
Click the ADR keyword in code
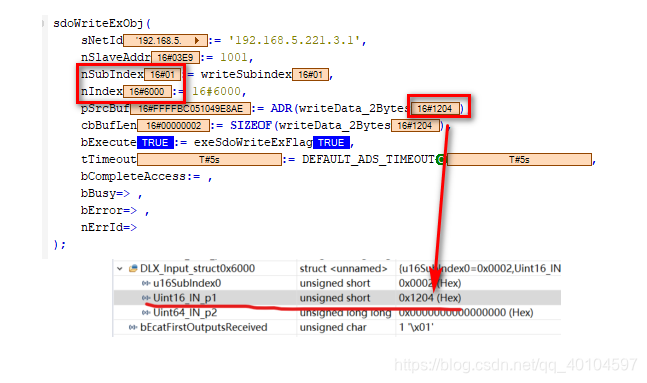tap(281, 109)
